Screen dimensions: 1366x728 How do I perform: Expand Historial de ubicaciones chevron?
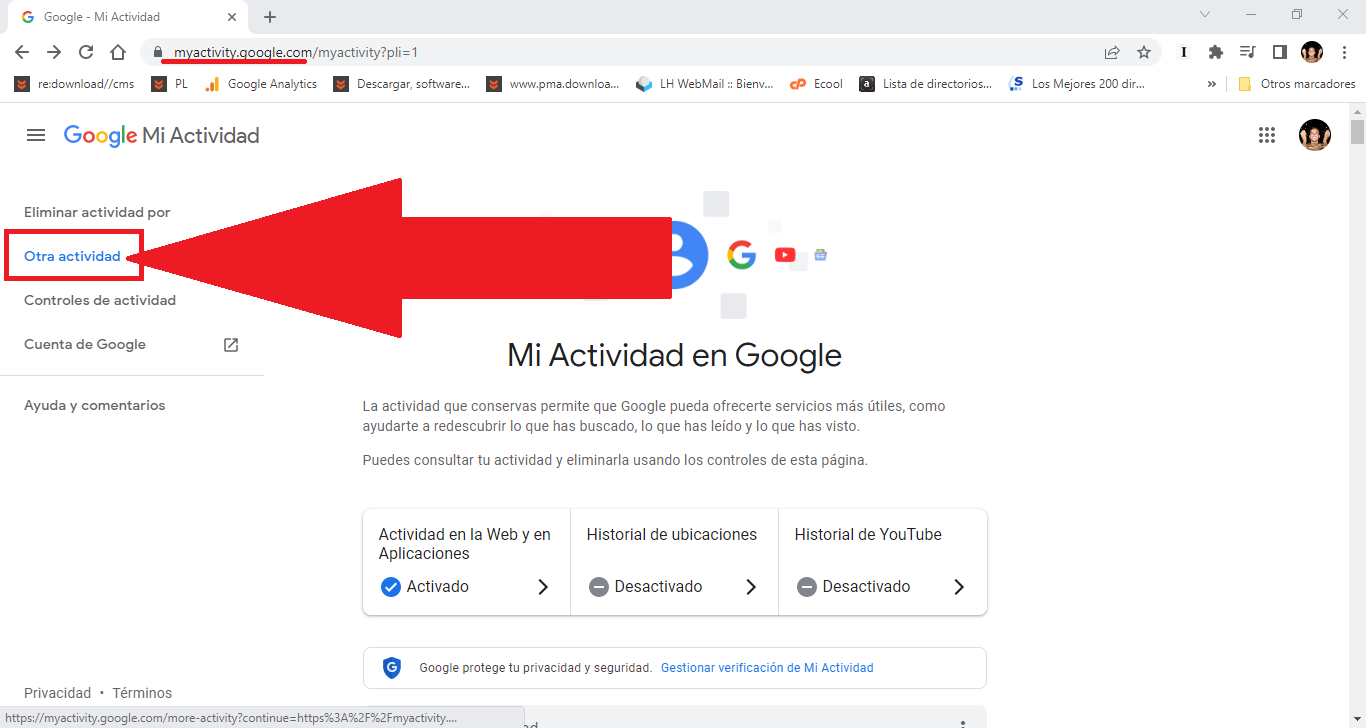click(x=751, y=587)
